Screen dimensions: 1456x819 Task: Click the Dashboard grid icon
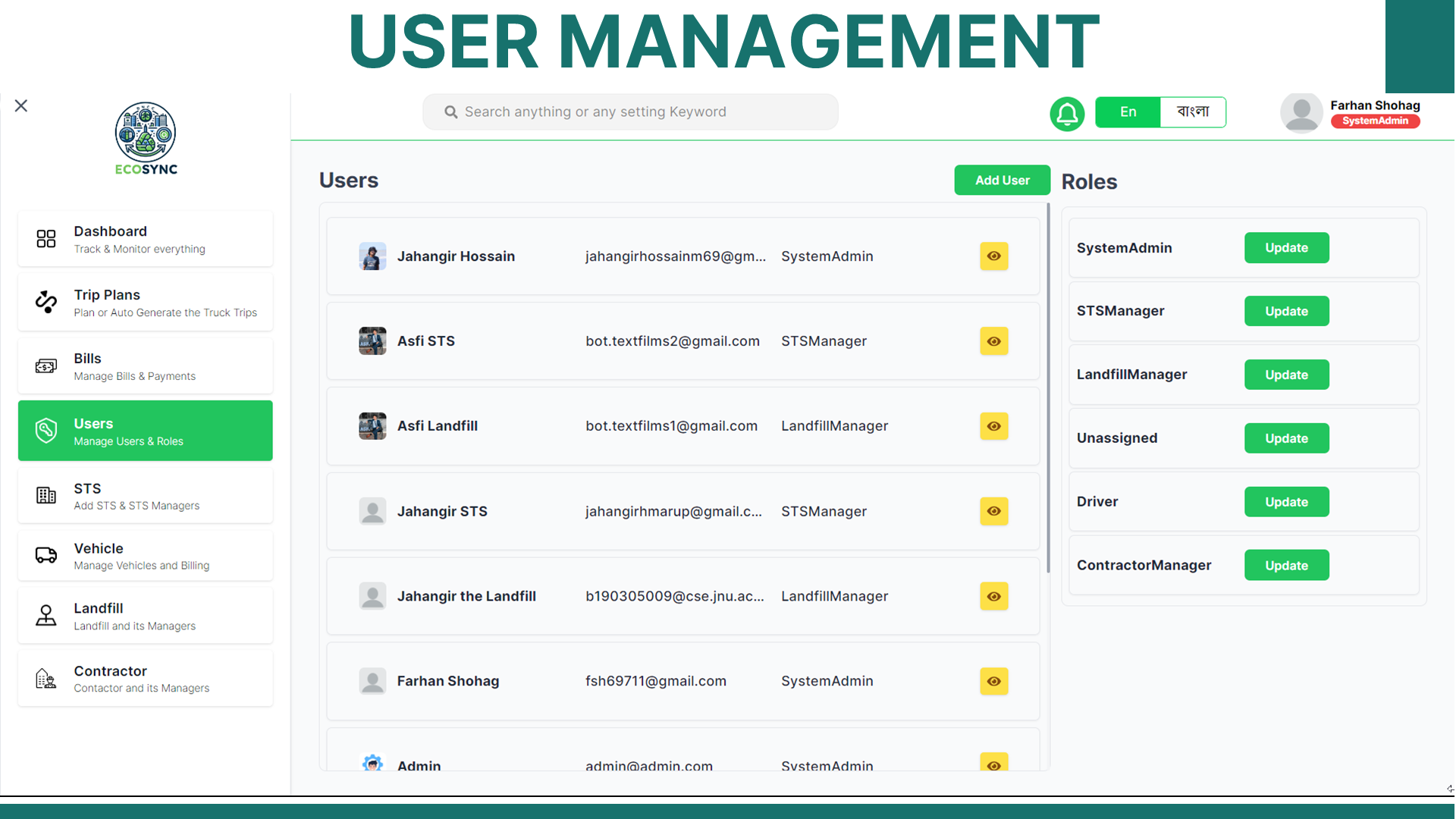point(46,239)
